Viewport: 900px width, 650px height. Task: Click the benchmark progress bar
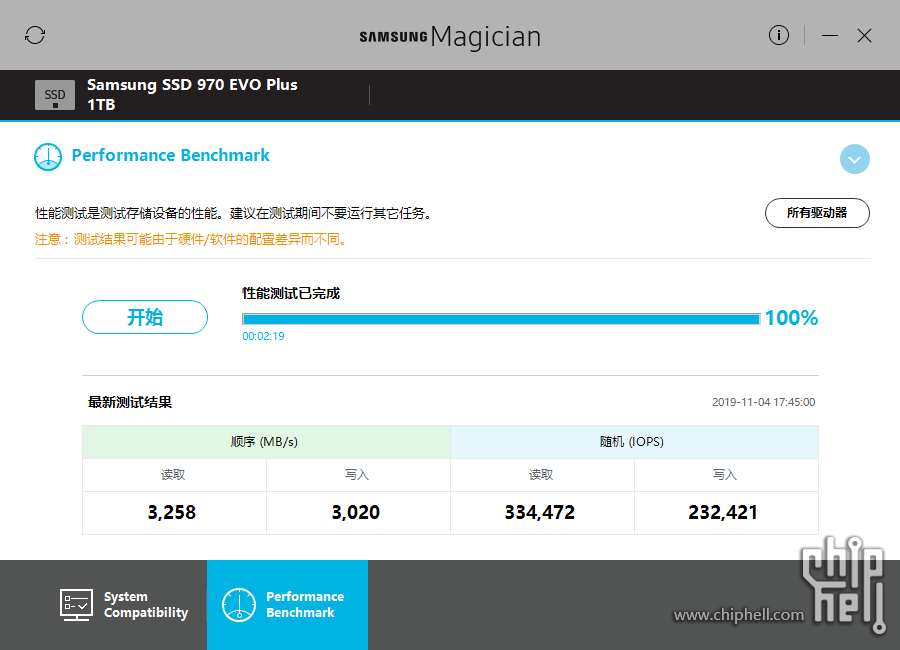pos(501,319)
